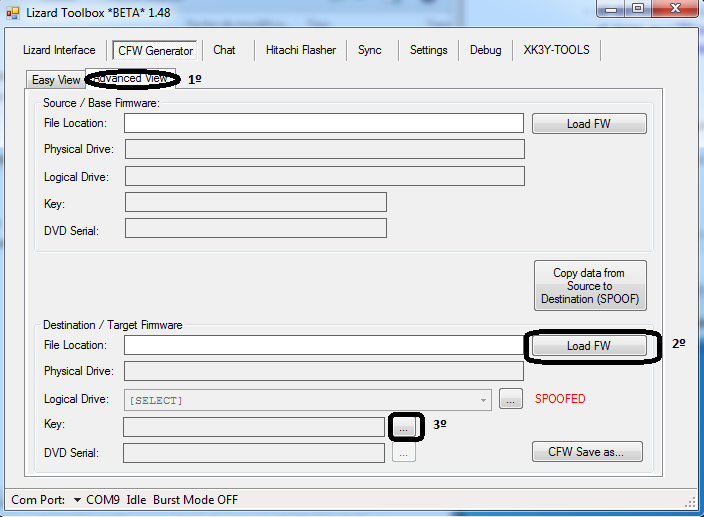
Task: Click the Source Key field
Action: coord(255,202)
